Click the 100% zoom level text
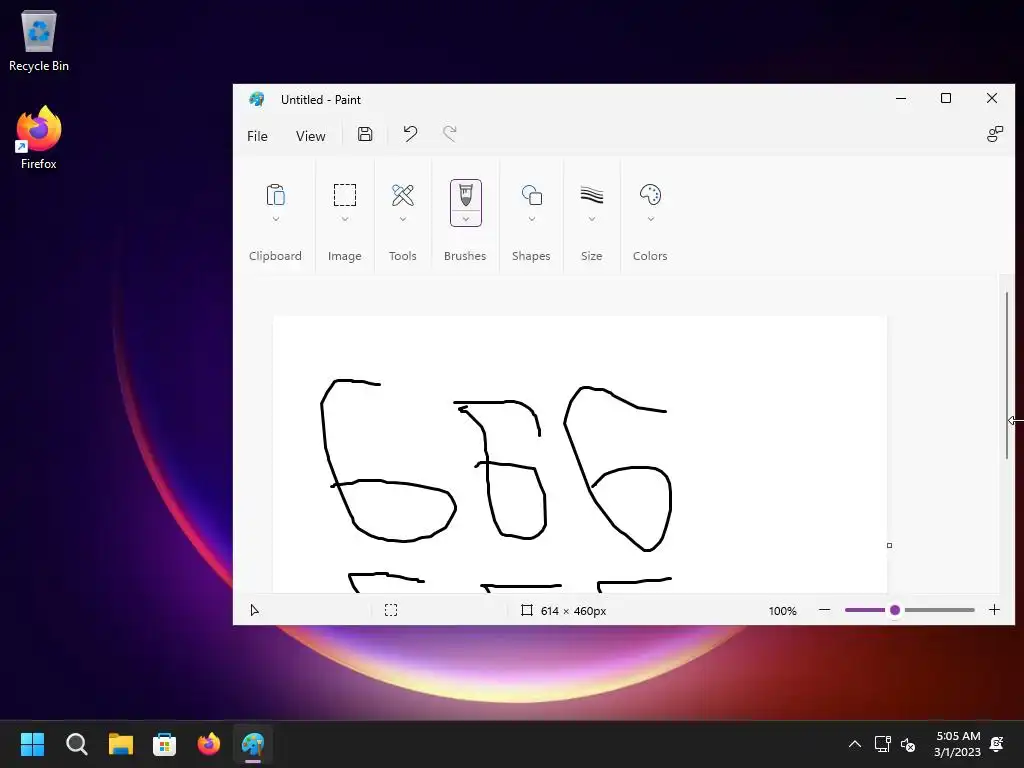 coord(782,611)
